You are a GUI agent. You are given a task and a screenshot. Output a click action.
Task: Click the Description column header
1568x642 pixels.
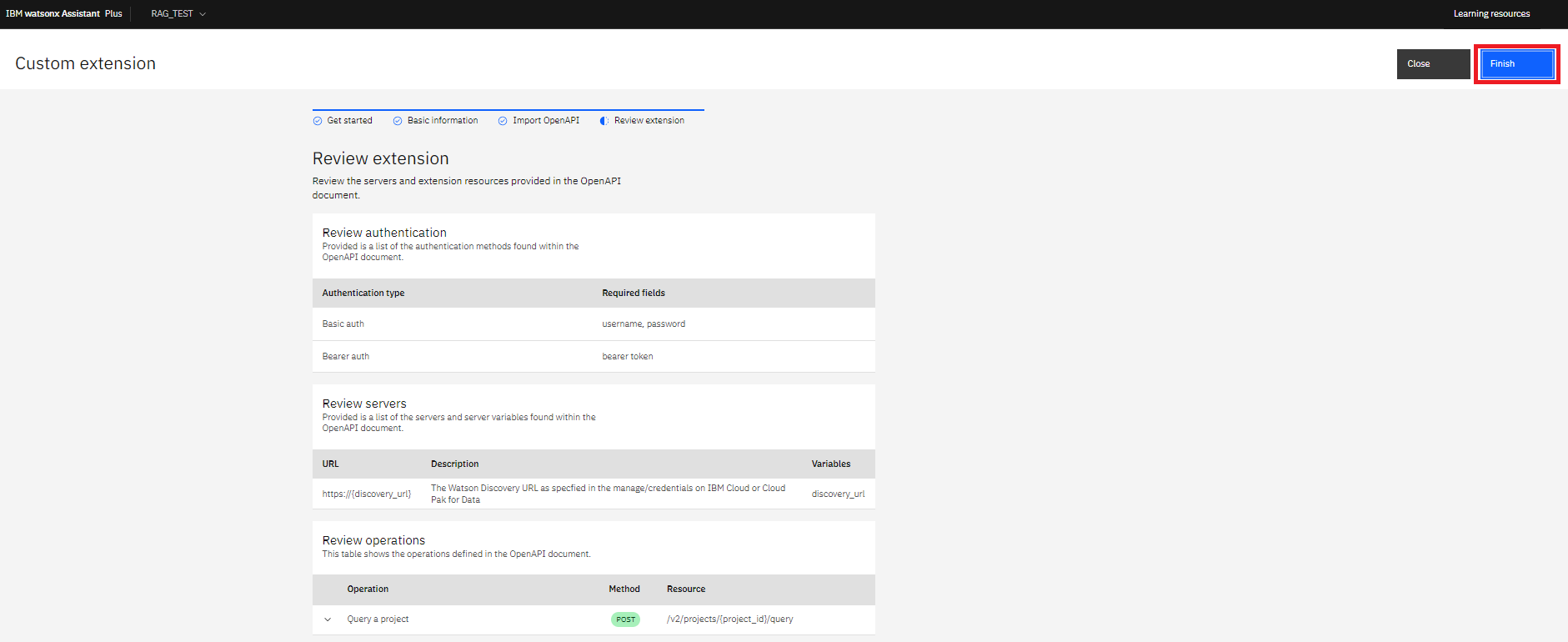click(x=455, y=464)
